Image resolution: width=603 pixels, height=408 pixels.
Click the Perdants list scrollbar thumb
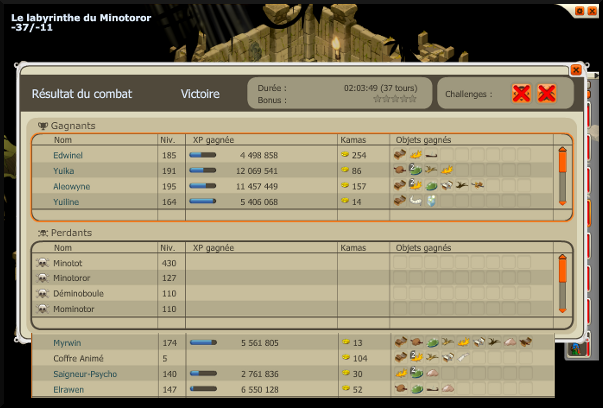click(x=562, y=271)
